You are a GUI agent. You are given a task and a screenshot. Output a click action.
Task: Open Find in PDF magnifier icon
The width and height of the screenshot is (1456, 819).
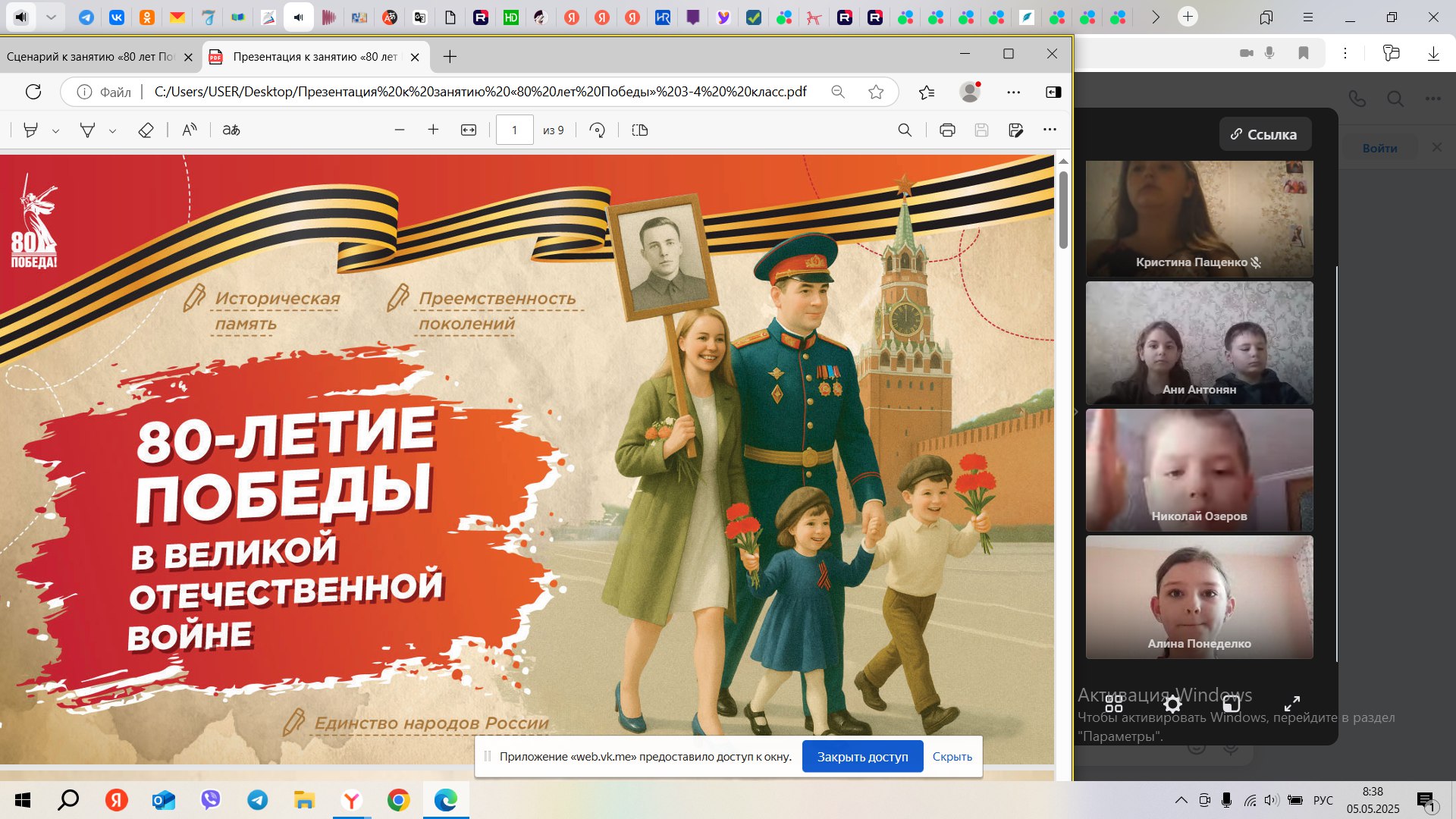[x=905, y=130]
